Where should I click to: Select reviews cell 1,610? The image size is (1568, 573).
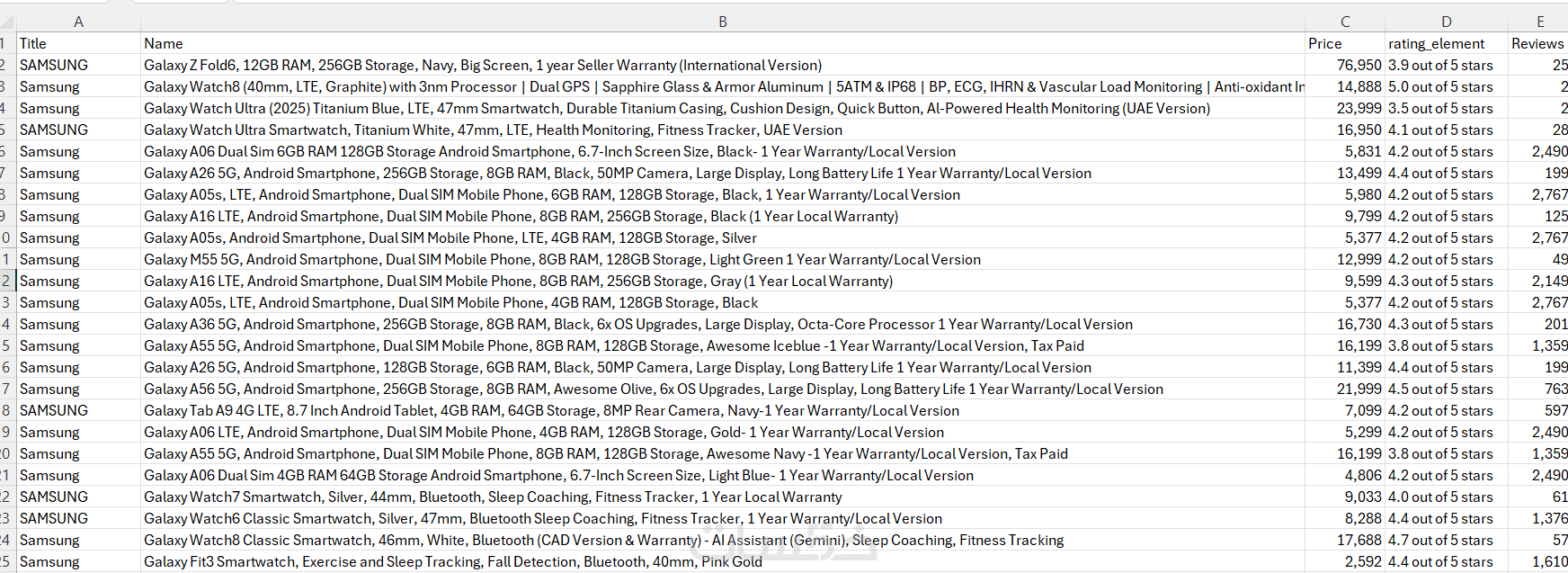[1538, 561]
